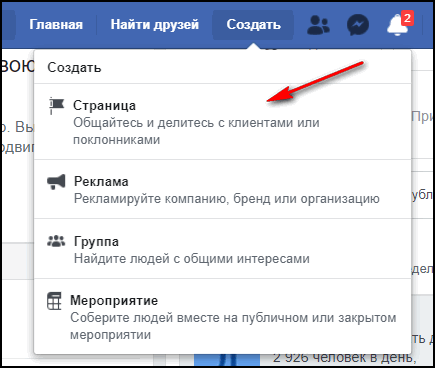Click the megaphone icon beside Реклама
The height and width of the screenshot is (368, 435).
click(56, 182)
